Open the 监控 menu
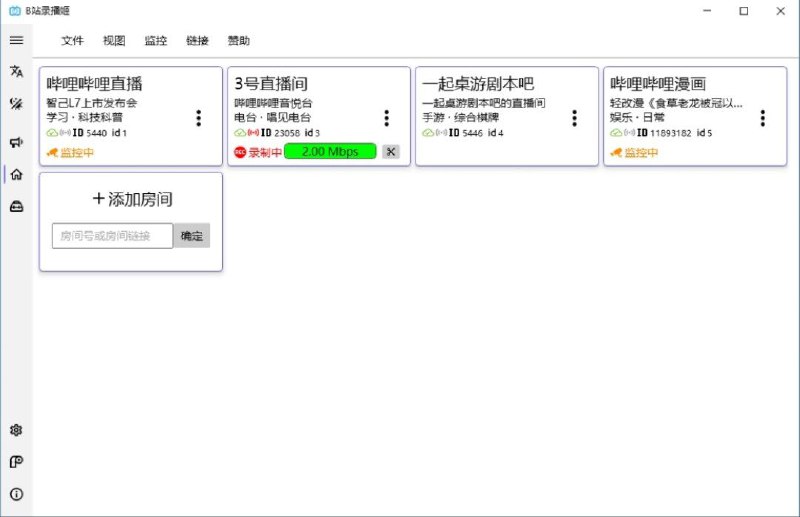This screenshot has width=800, height=517. (x=155, y=41)
